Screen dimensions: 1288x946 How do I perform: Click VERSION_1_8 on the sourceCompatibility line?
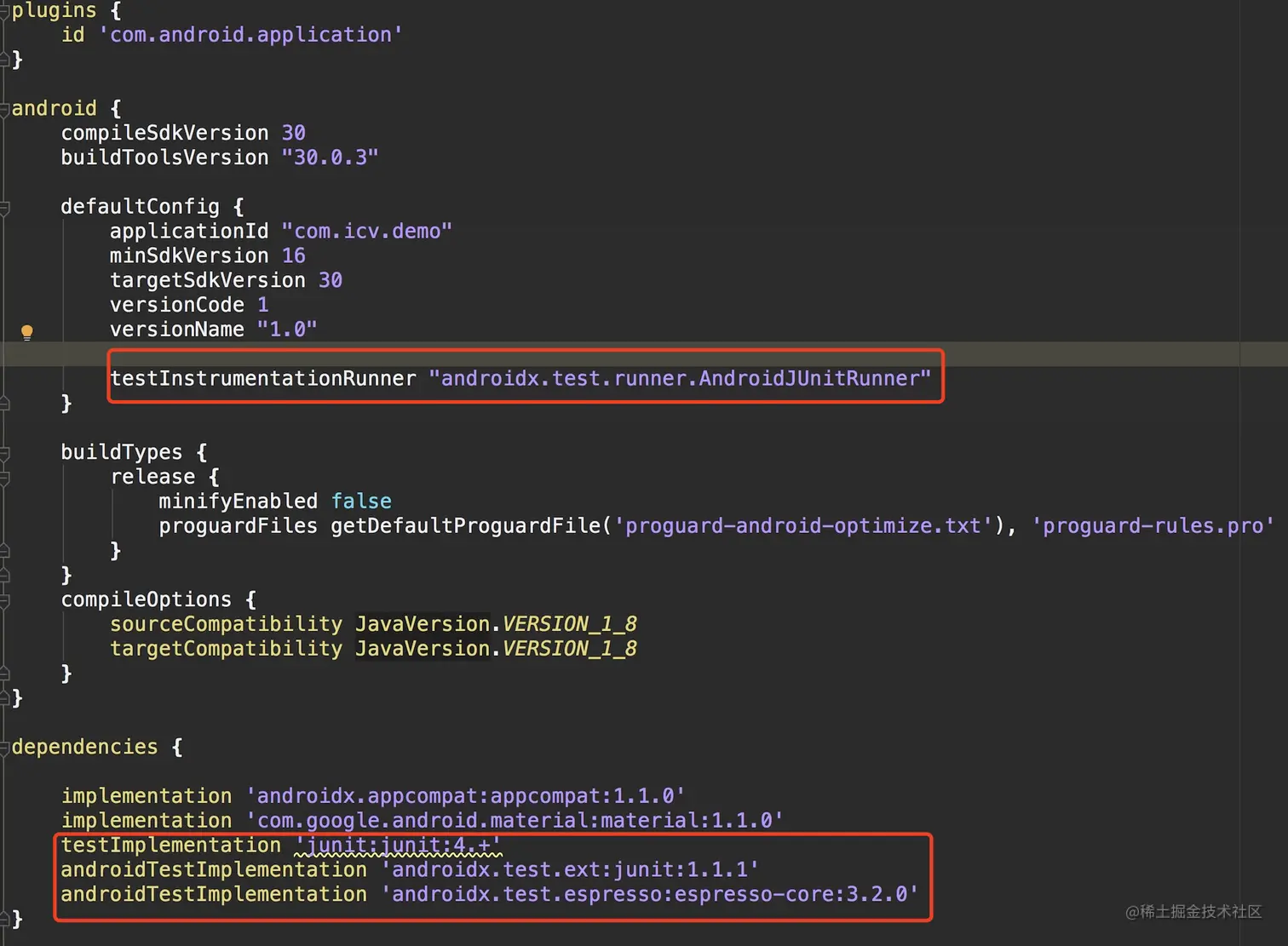pyautogui.click(x=570, y=624)
